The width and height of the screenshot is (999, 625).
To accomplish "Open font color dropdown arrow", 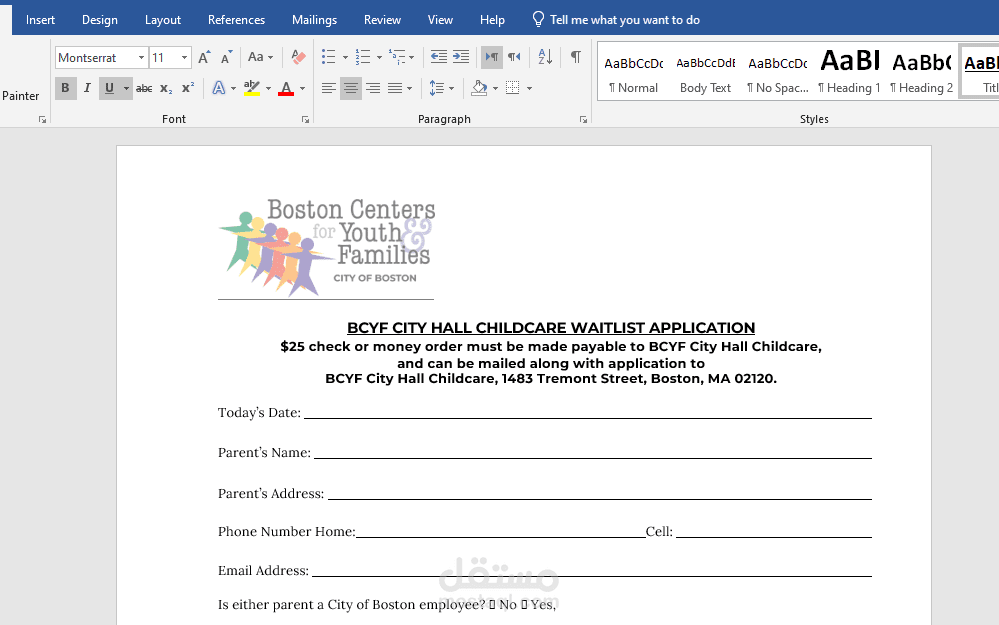I will click(303, 88).
